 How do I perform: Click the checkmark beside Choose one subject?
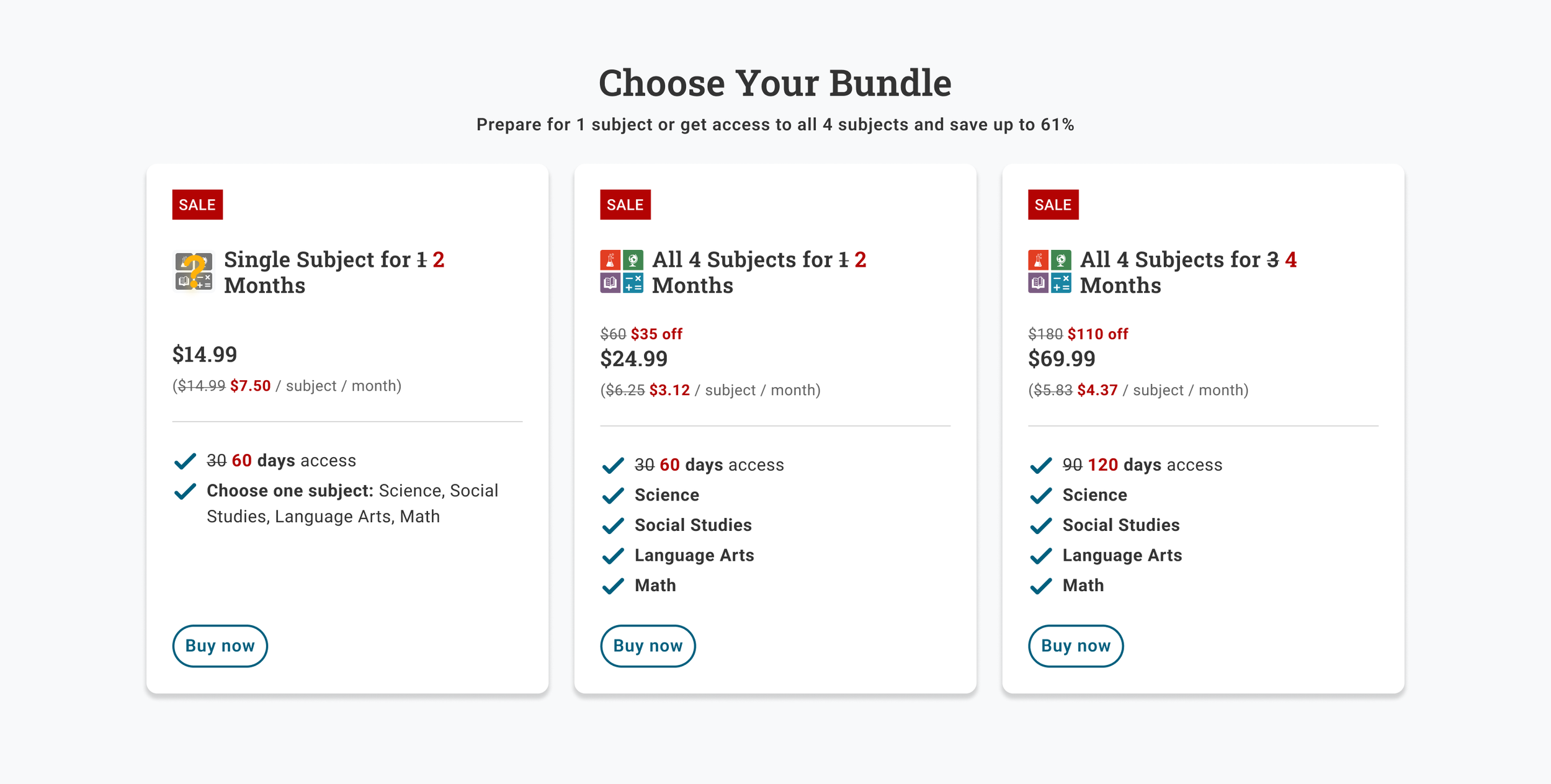coord(185,491)
